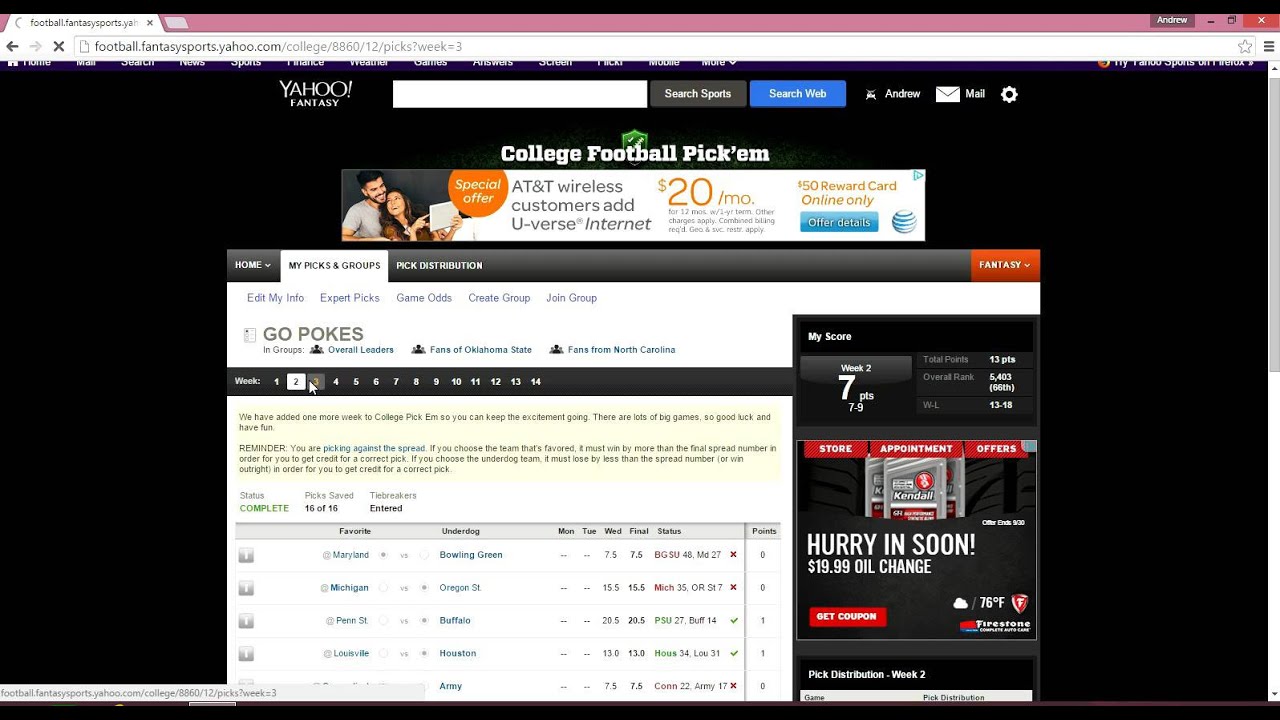
Task: Click the Andrew Chrome profile button
Action: point(1172,20)
